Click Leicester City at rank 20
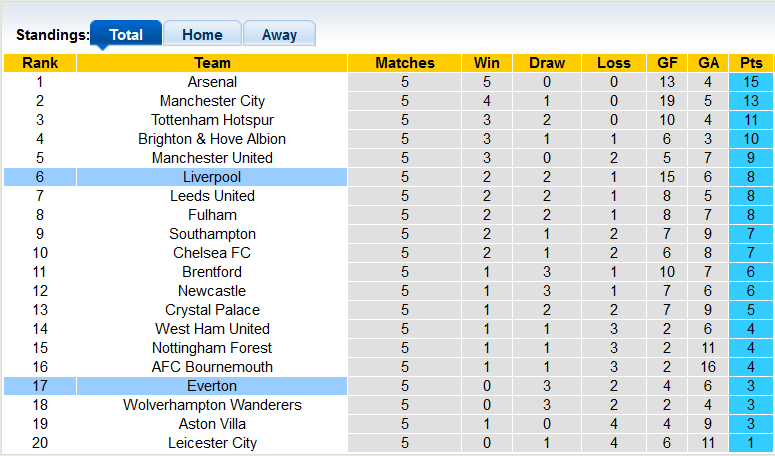Image resolution: width=775 pixels, height=456 pixels. [x=212, y=443]
